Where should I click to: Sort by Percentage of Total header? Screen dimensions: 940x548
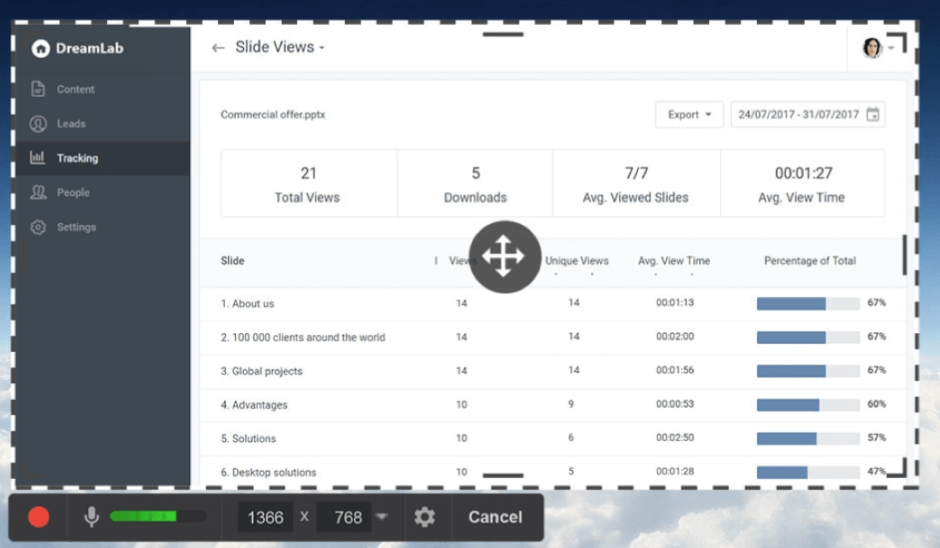pos(810,261)
